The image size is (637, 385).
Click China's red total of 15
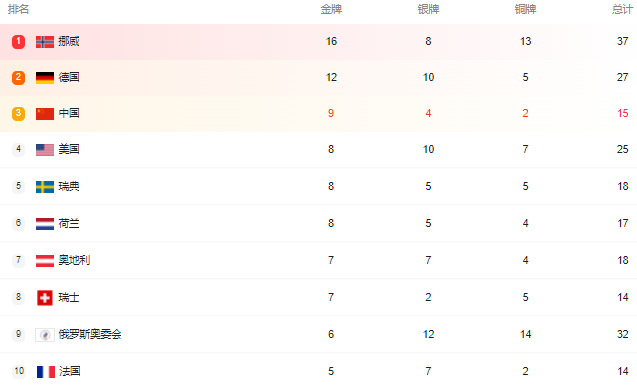[x=622, y=113]
